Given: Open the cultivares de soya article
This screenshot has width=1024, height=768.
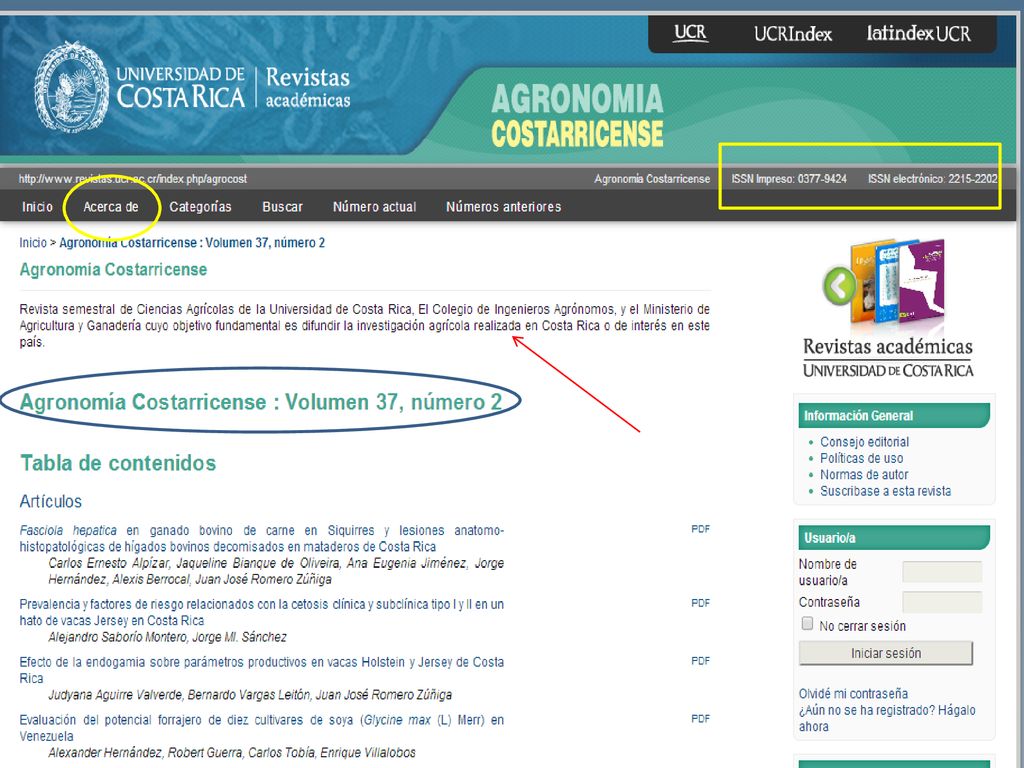Looking at the screenshot, I should pyautogui.click(x=261, y=728).
